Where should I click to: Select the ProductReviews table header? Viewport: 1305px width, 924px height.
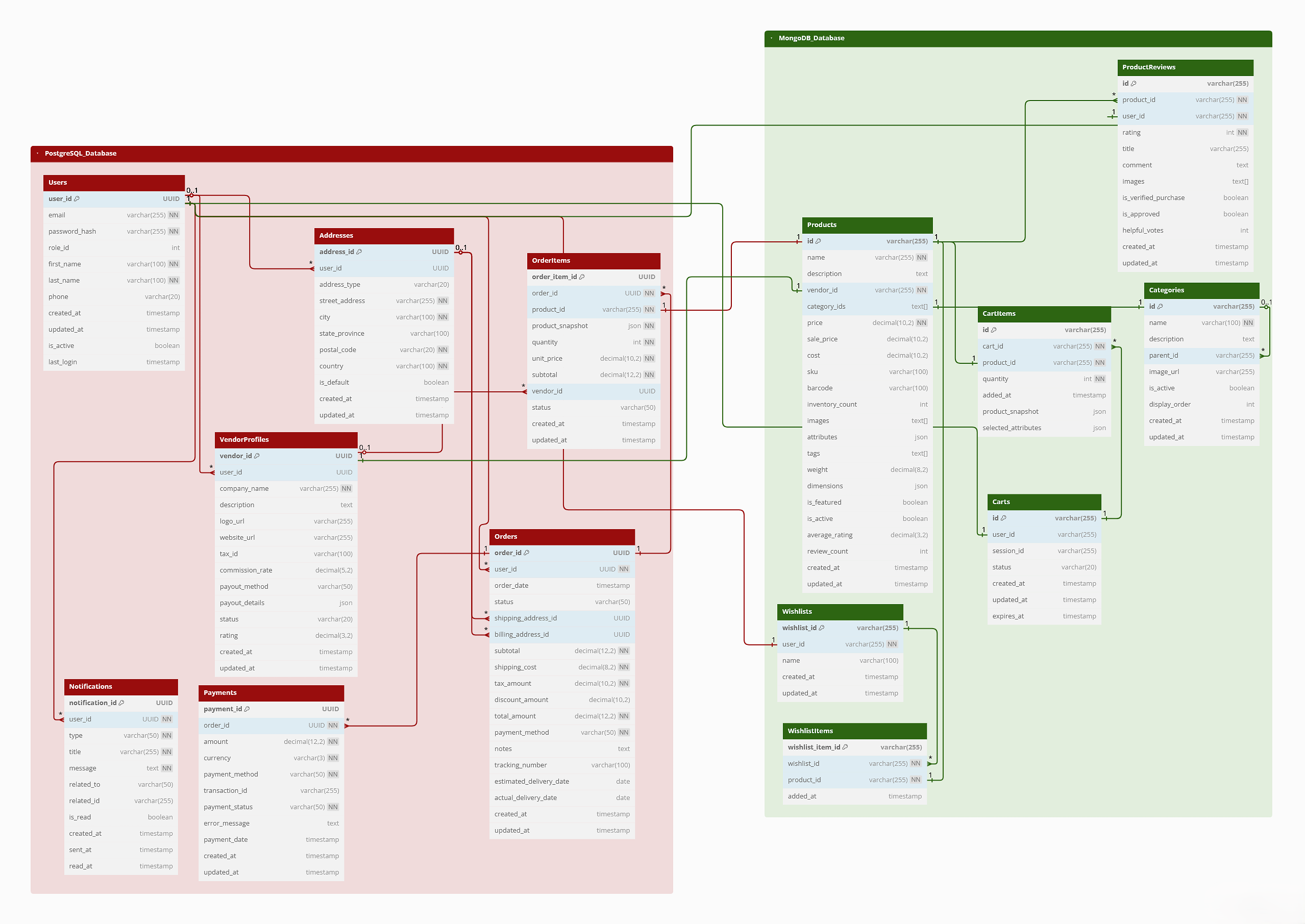tap(1186, 67)
